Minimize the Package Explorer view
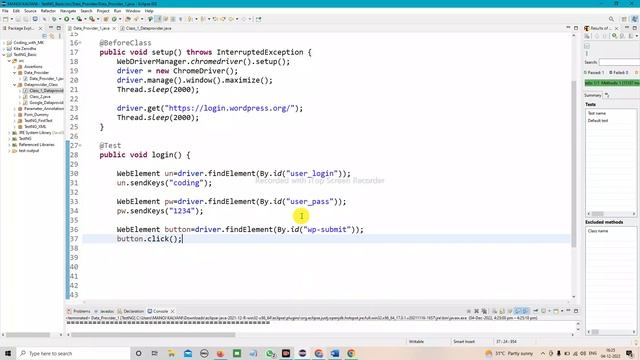Screen dimensions: 640x360 51,28
